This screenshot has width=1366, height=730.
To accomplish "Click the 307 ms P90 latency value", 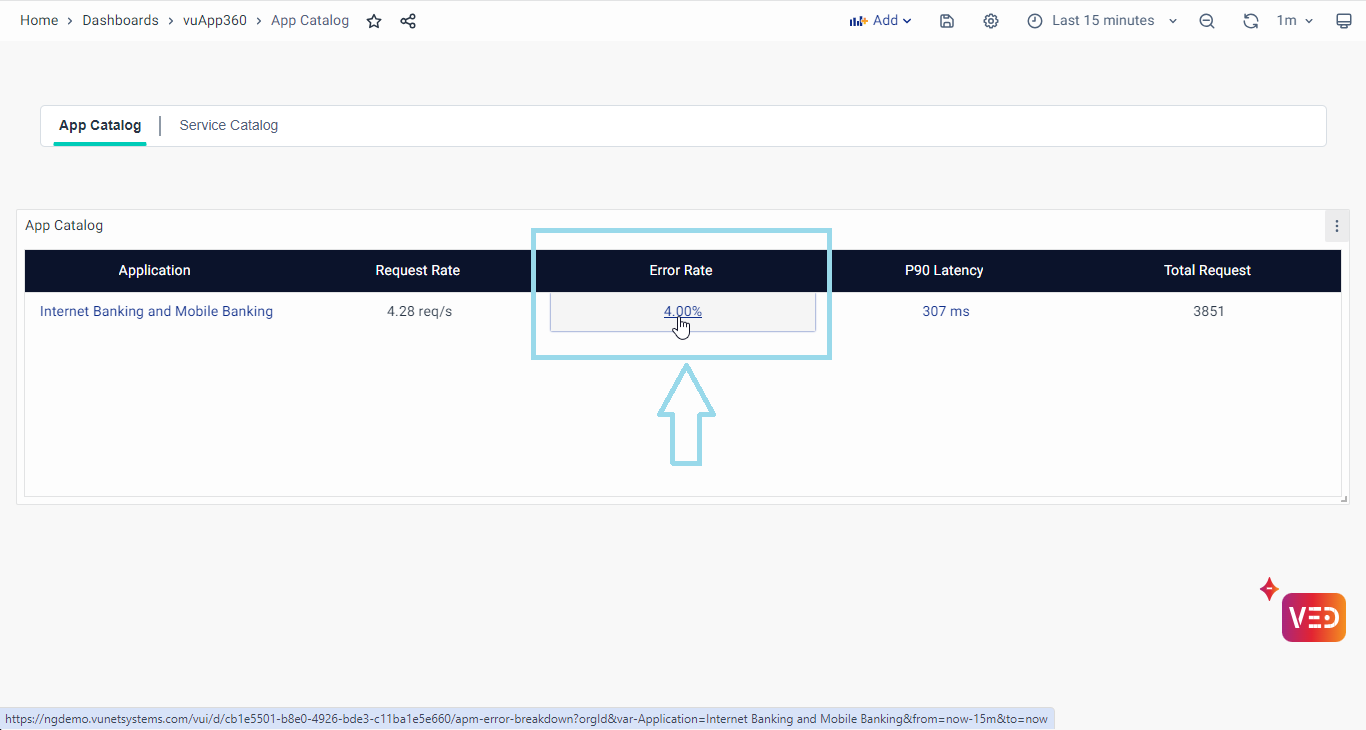I will click(x=945, y=312).
